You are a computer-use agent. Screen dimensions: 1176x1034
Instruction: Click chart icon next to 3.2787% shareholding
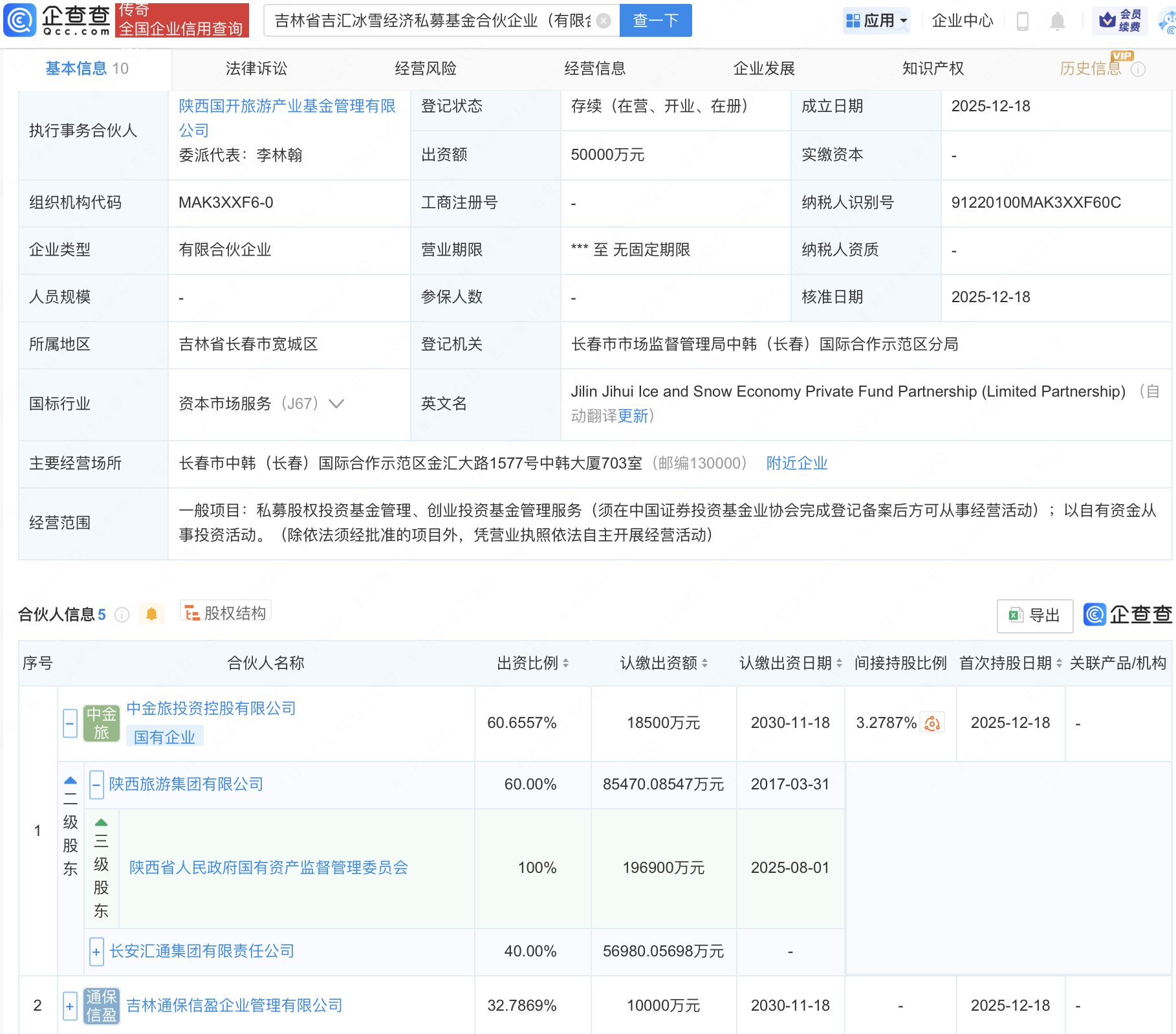click(x=931, y=723)
